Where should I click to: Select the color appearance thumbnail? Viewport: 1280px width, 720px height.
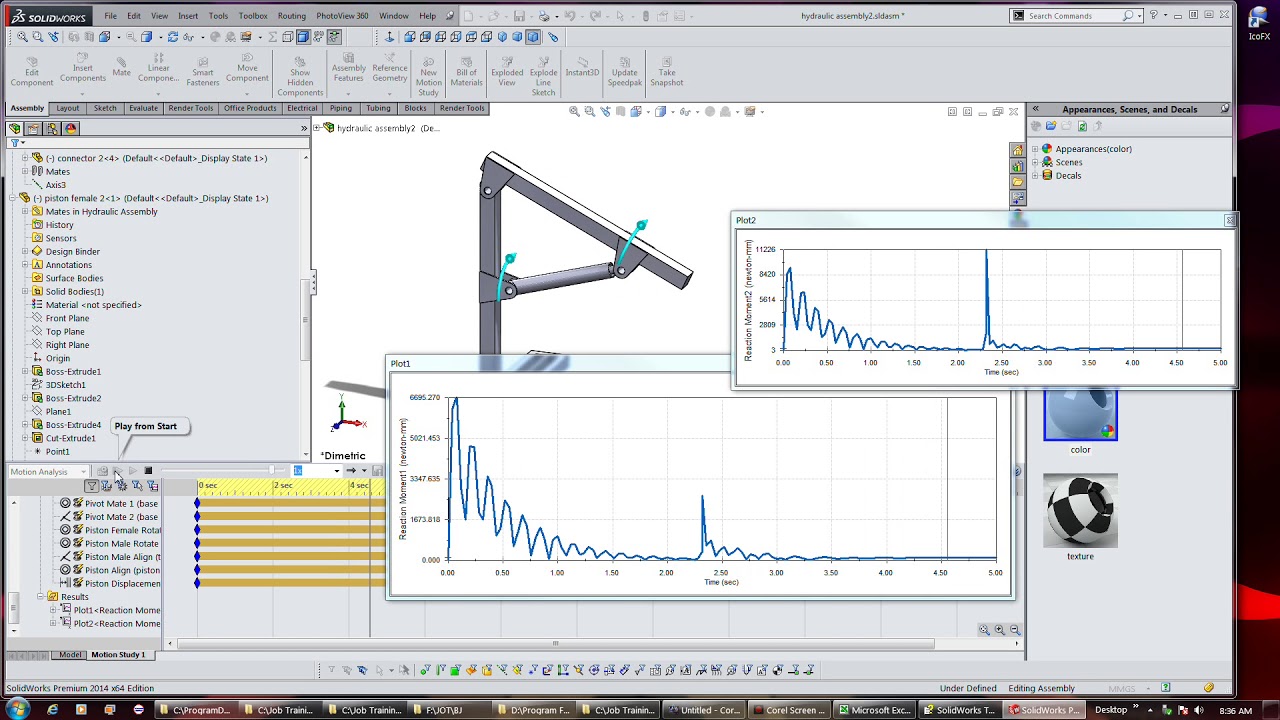pos(1080,414)
